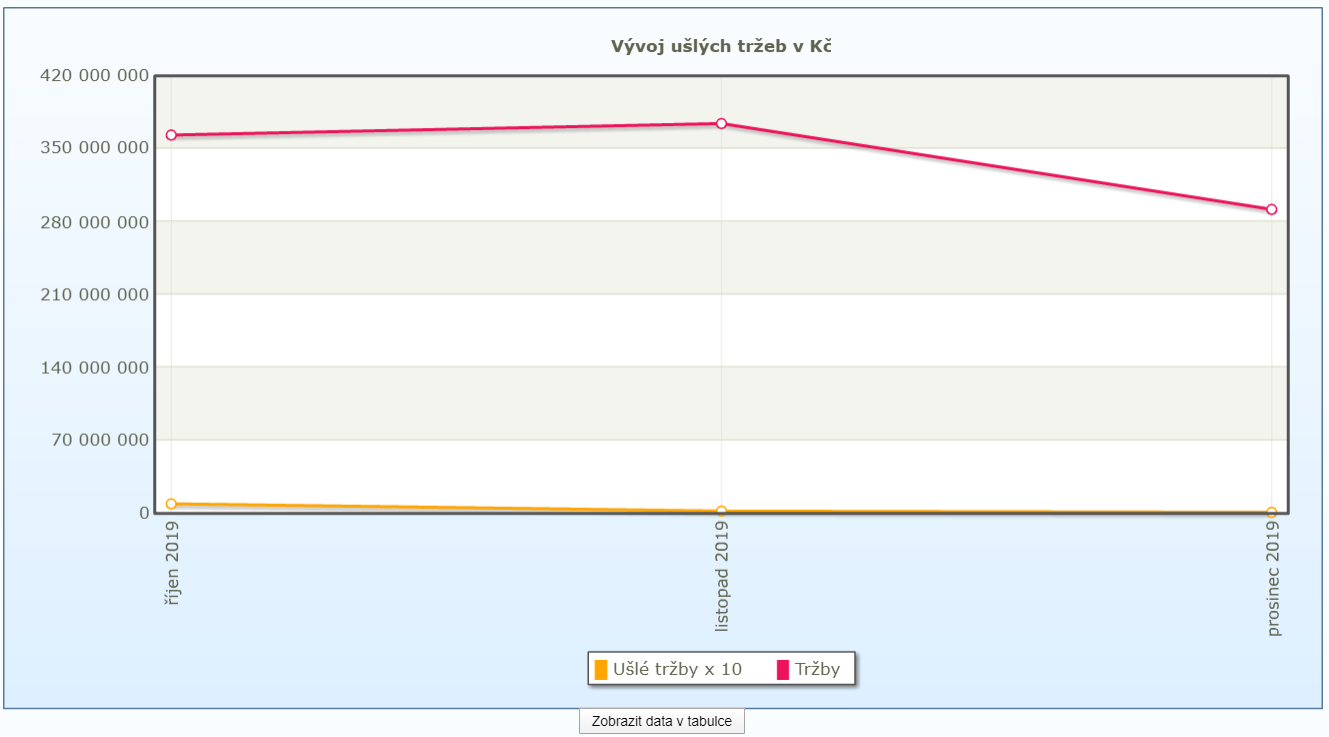Click the chart title 'Vývoj ušlých tržeb v Kč'

[x=721, y=46]
